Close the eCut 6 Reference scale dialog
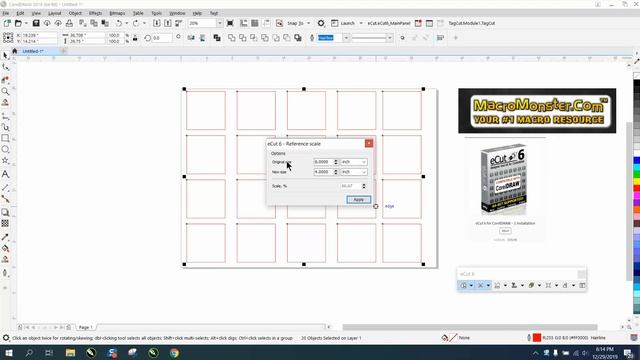 tap(369, 143)
